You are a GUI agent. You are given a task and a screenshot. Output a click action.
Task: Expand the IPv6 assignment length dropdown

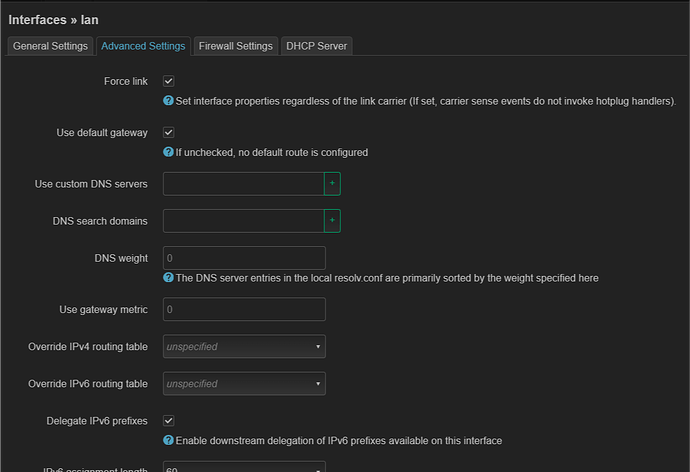point(244,467)
